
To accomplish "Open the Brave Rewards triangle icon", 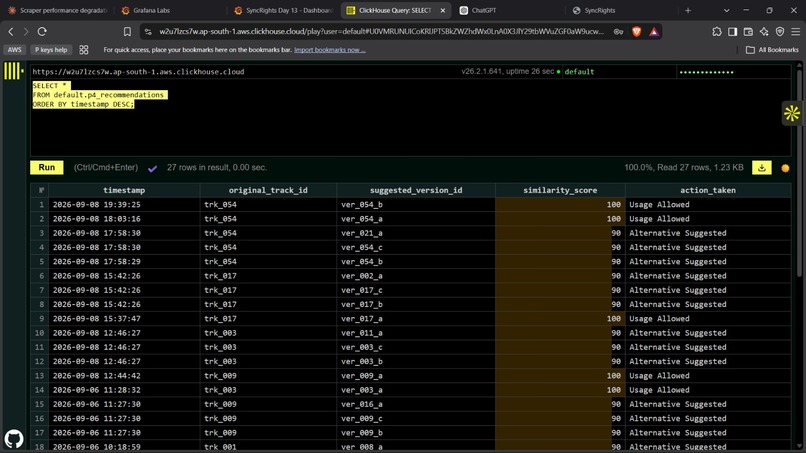I will pyautogui.click(x=654, y=31).
